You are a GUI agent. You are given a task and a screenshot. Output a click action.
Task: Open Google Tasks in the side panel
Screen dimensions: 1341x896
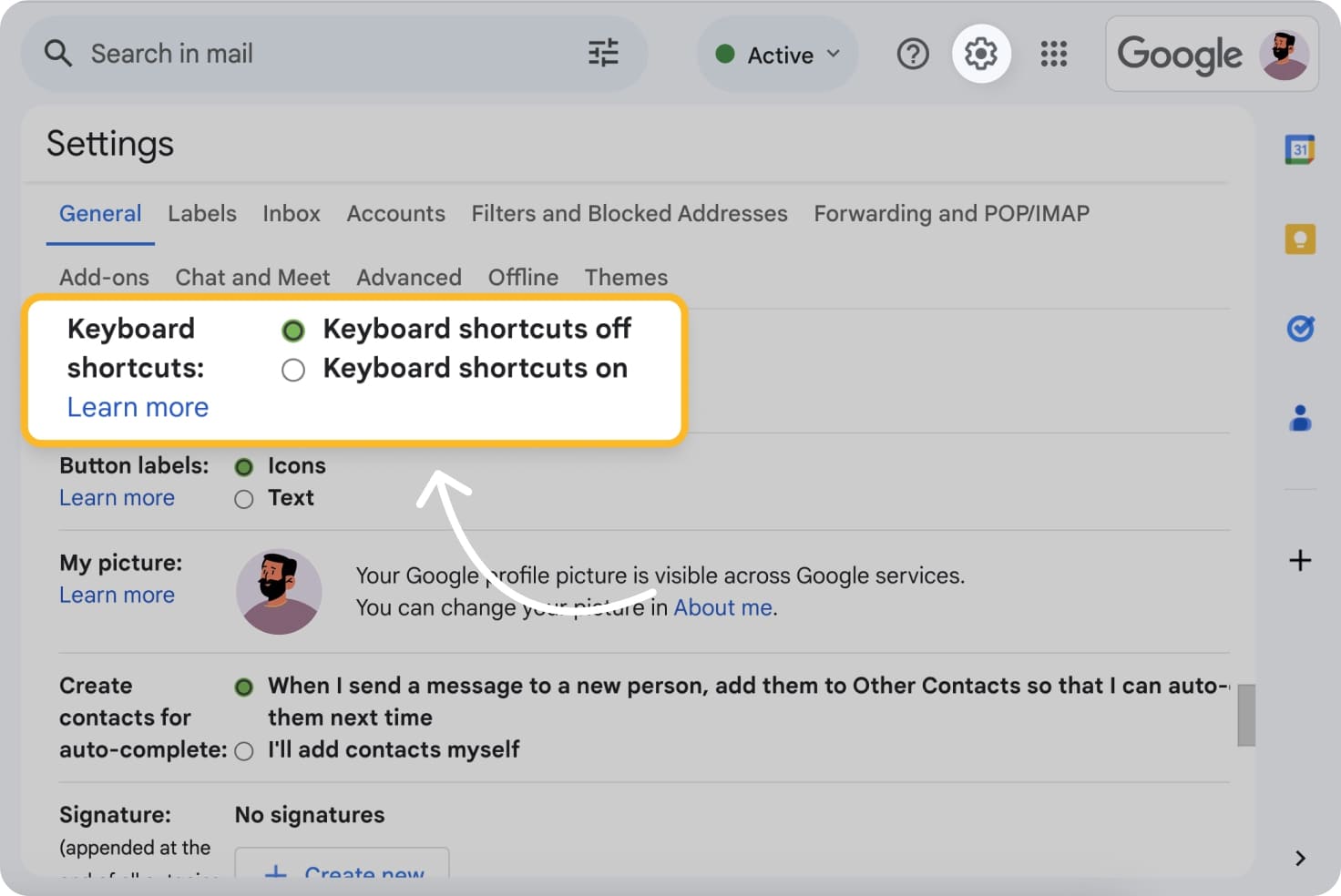pyautogui.click(x=1301, y=328)
